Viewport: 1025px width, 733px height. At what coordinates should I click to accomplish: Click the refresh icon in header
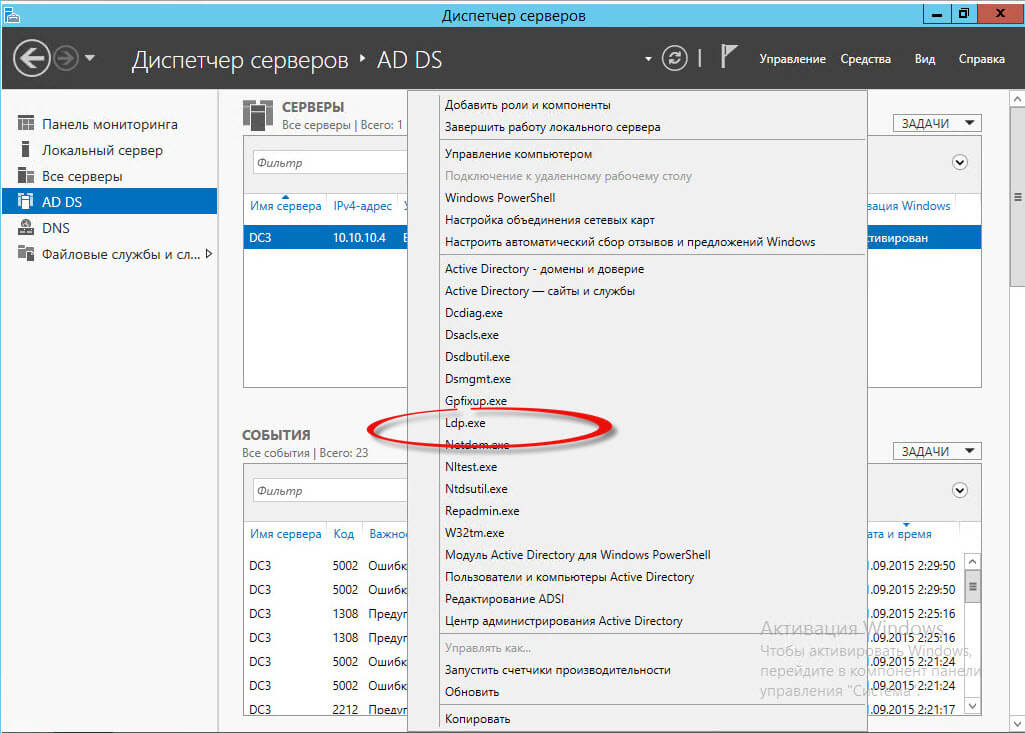(674, 59)
